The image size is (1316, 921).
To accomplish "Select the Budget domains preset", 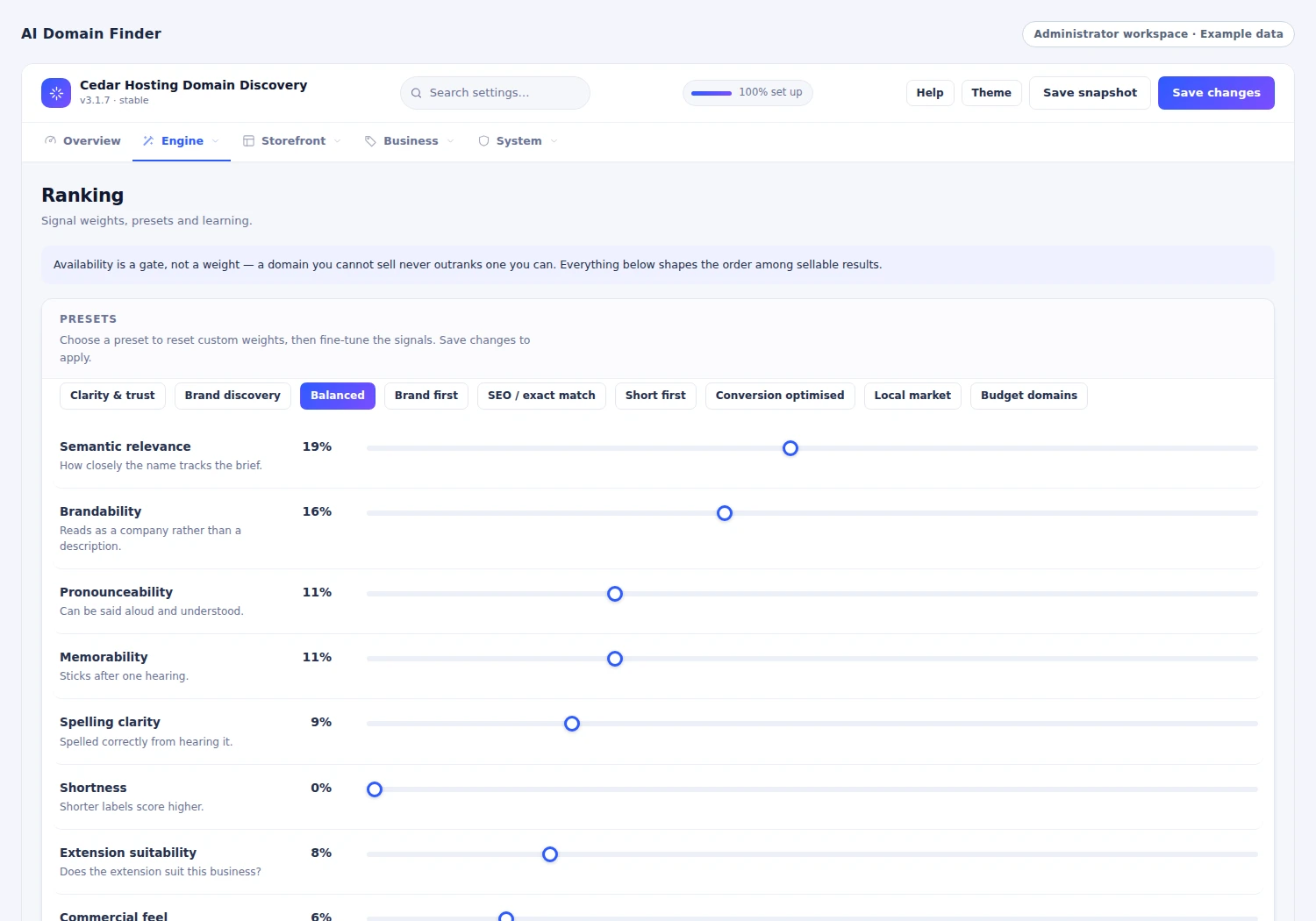I will 1029,396.
